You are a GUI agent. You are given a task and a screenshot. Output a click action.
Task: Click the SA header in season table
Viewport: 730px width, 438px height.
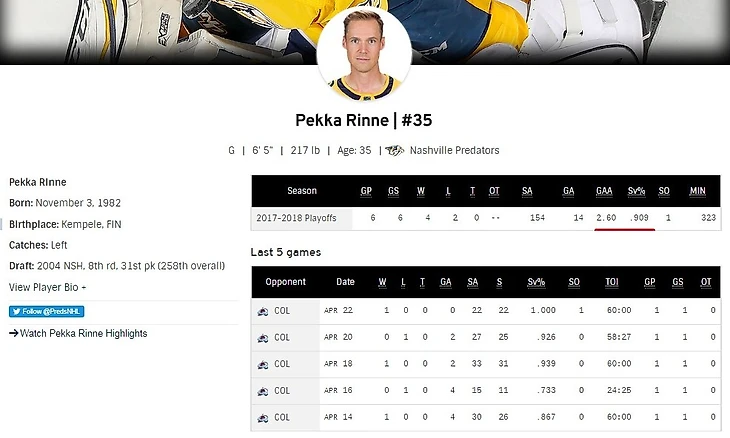tap(527, 191)
